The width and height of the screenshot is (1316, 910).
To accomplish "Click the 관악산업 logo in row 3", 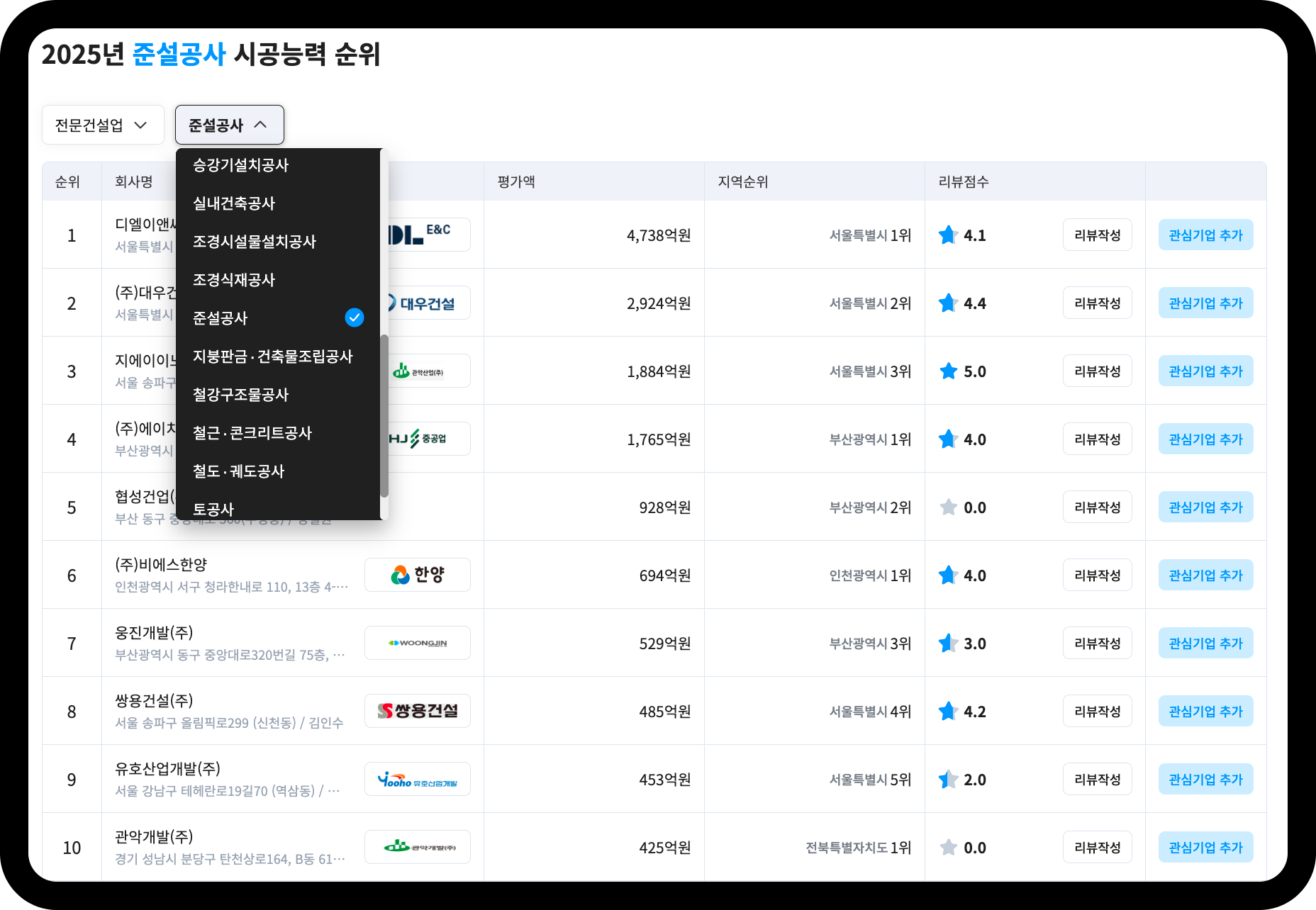I will click(x=428, y=371).
